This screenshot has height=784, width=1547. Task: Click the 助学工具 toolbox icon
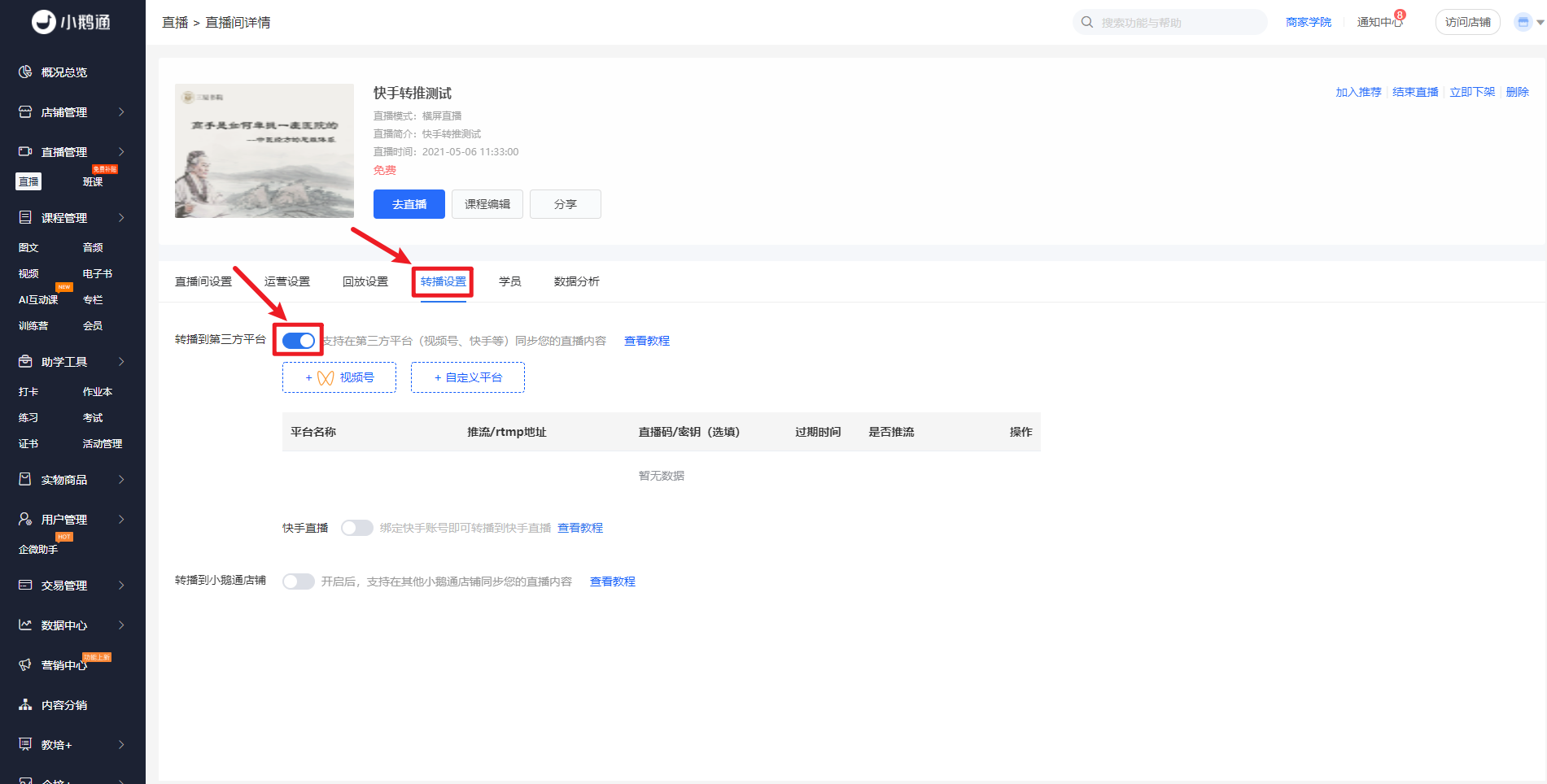tap(25, 362)
